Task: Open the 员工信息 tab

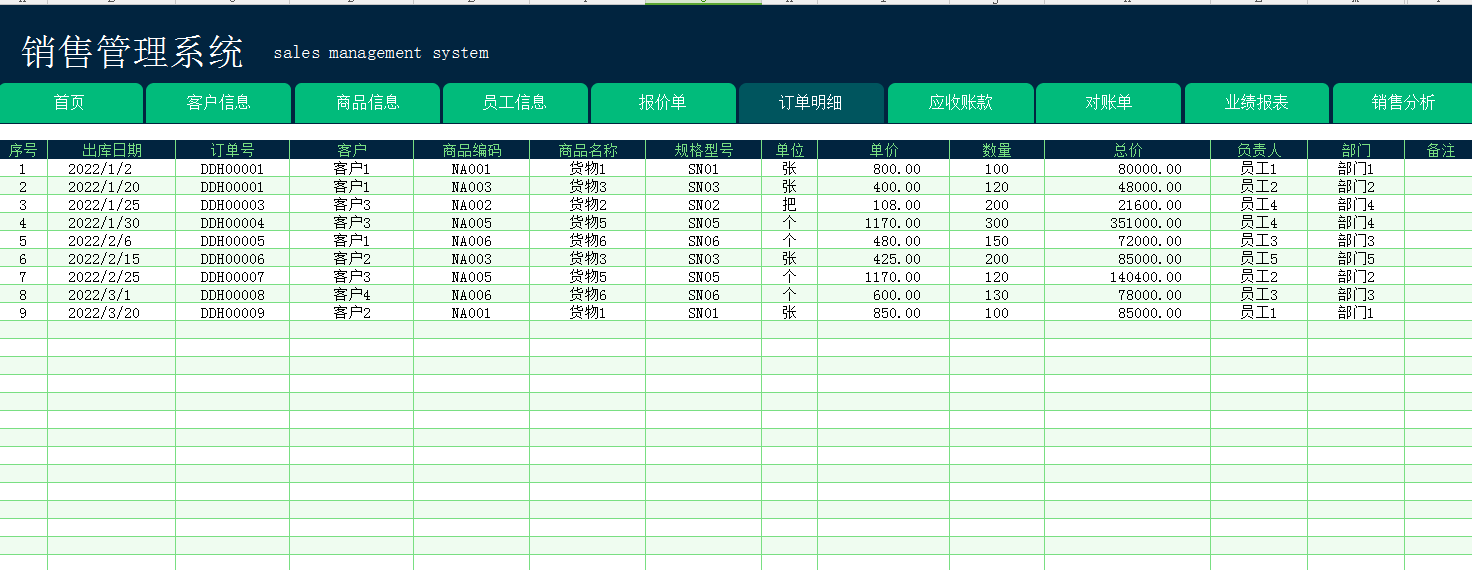Action: pos(514,103)
